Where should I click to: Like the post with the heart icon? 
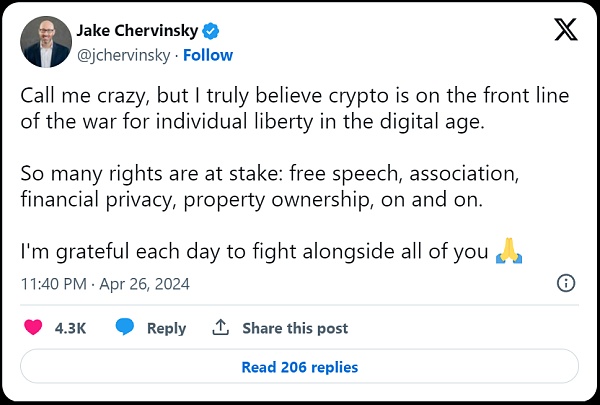tap(34, 327)
